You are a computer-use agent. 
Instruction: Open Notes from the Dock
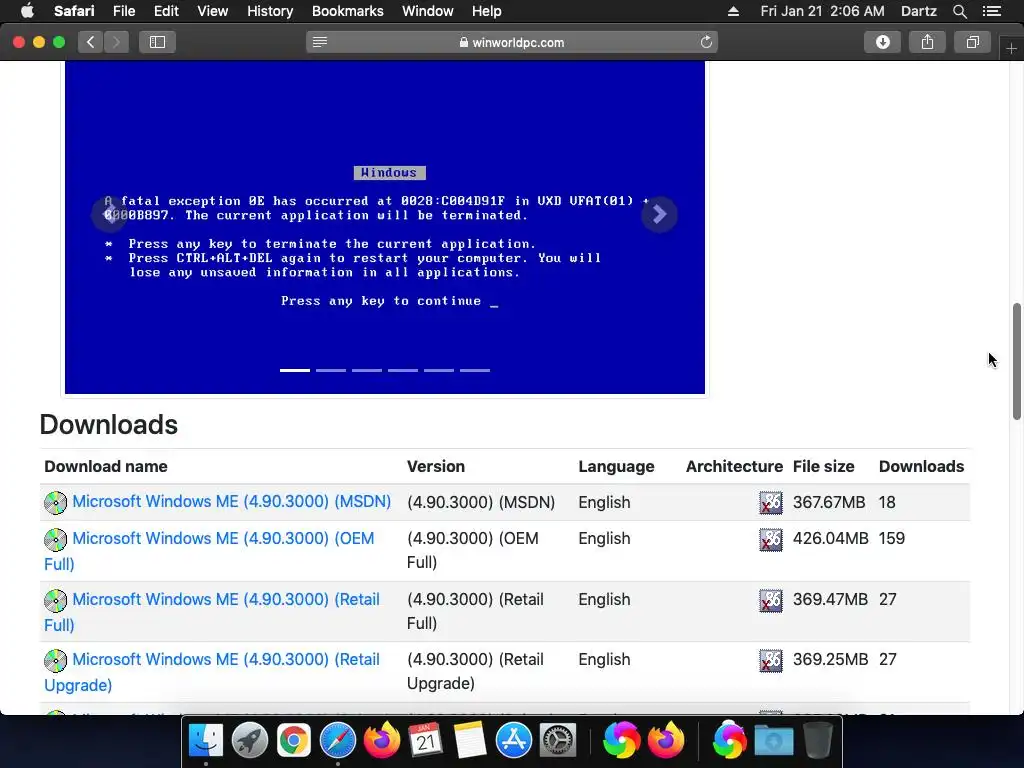pos(470,741)
